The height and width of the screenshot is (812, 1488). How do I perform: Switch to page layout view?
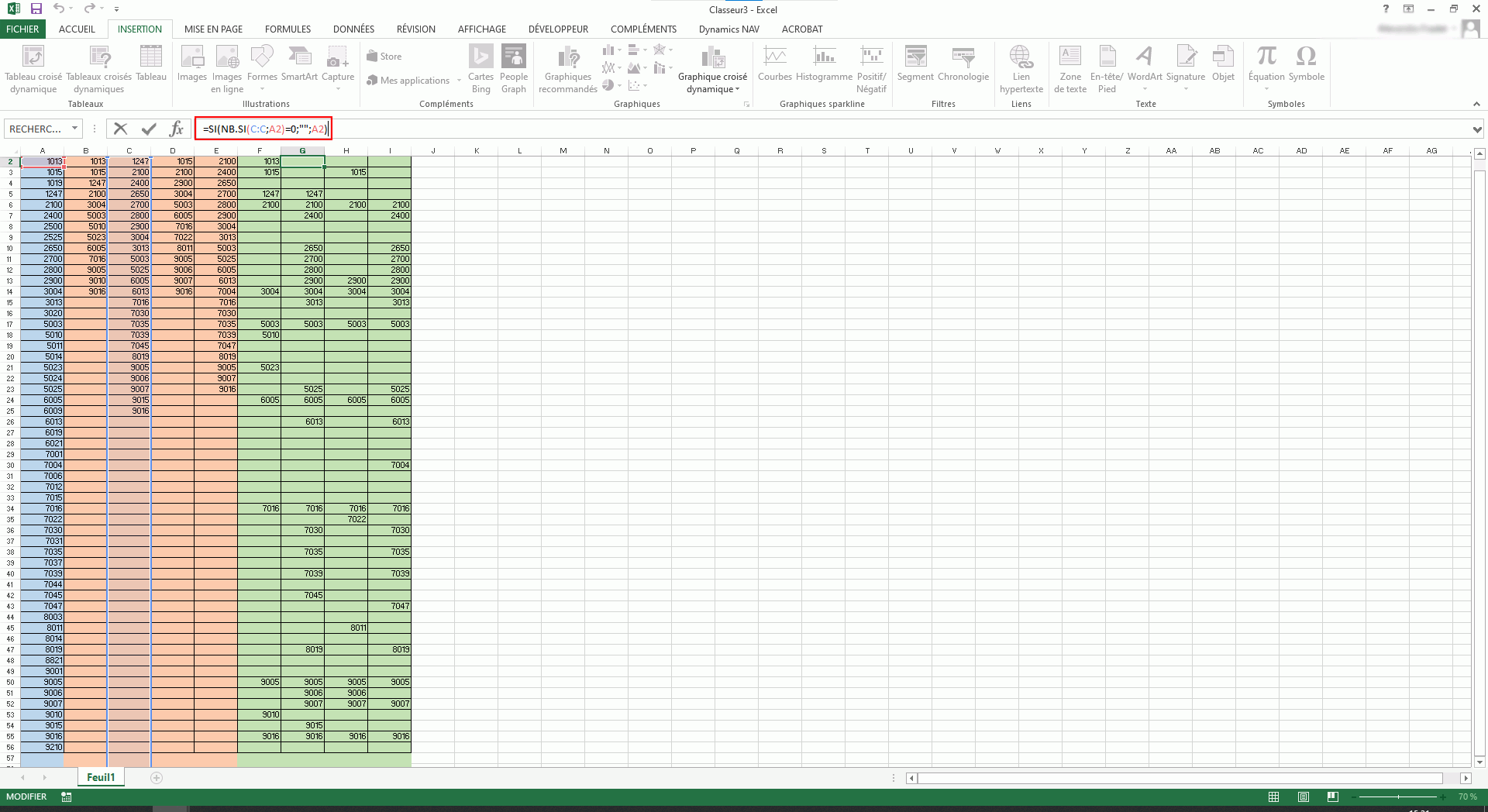coord(1304,797)
